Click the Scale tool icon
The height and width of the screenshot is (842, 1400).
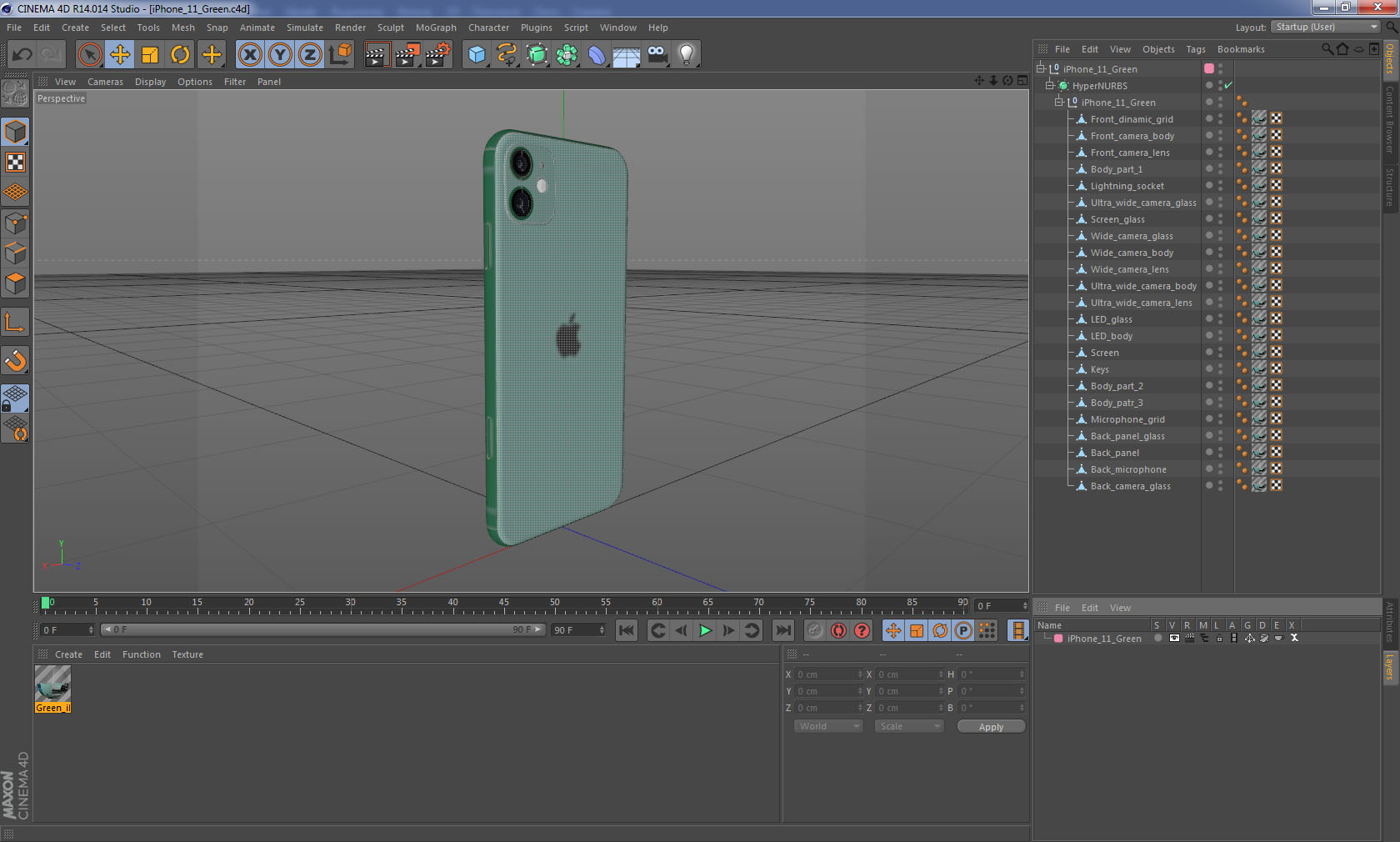tap(150, 55)
